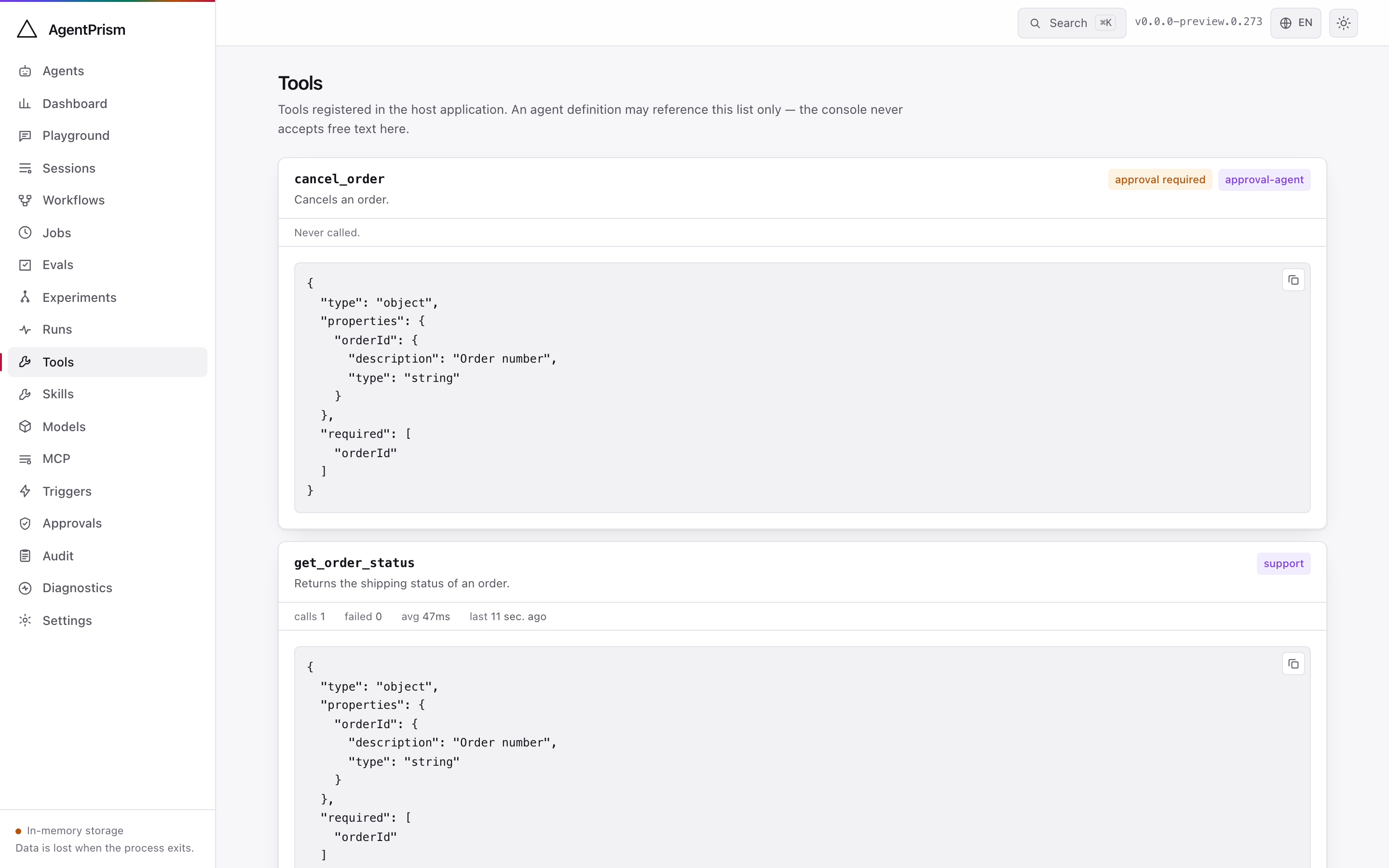Navigate to Sessions
The height and width of the screenshot is (868, 1389).
click(108, 168)
